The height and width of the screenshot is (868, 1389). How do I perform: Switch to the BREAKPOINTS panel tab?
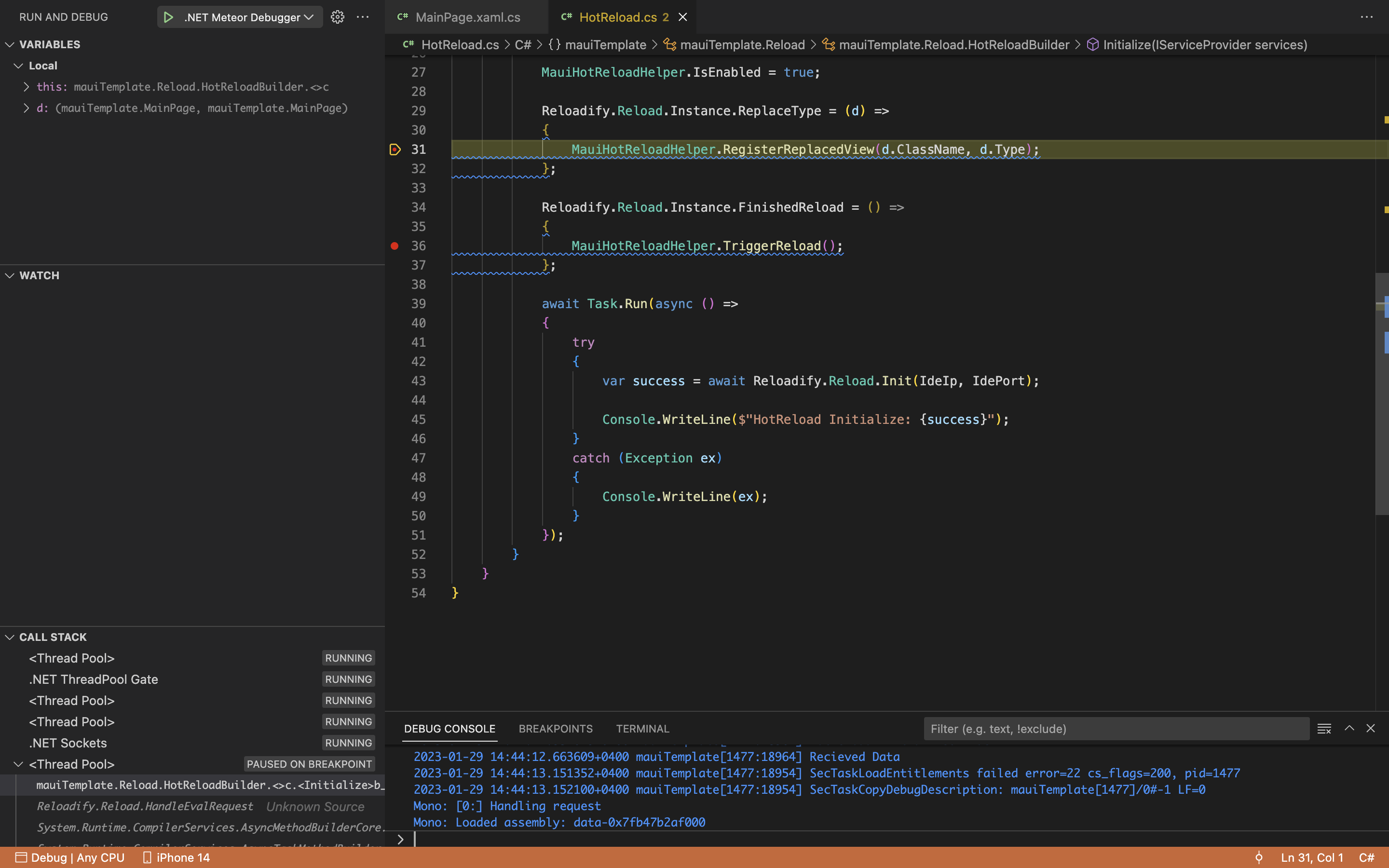coord(555,729)
